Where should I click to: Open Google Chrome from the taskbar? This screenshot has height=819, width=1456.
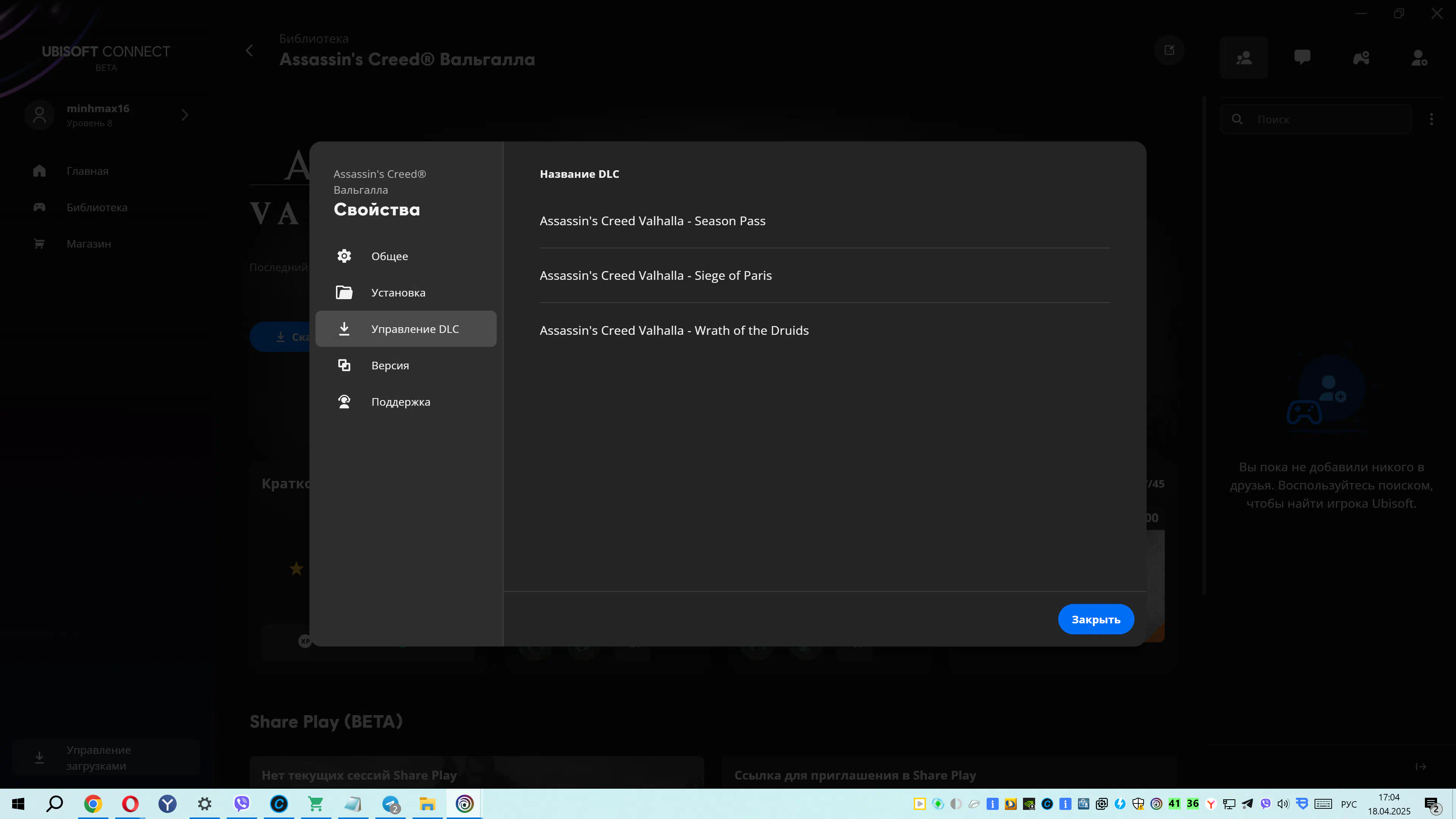point(93,804)
